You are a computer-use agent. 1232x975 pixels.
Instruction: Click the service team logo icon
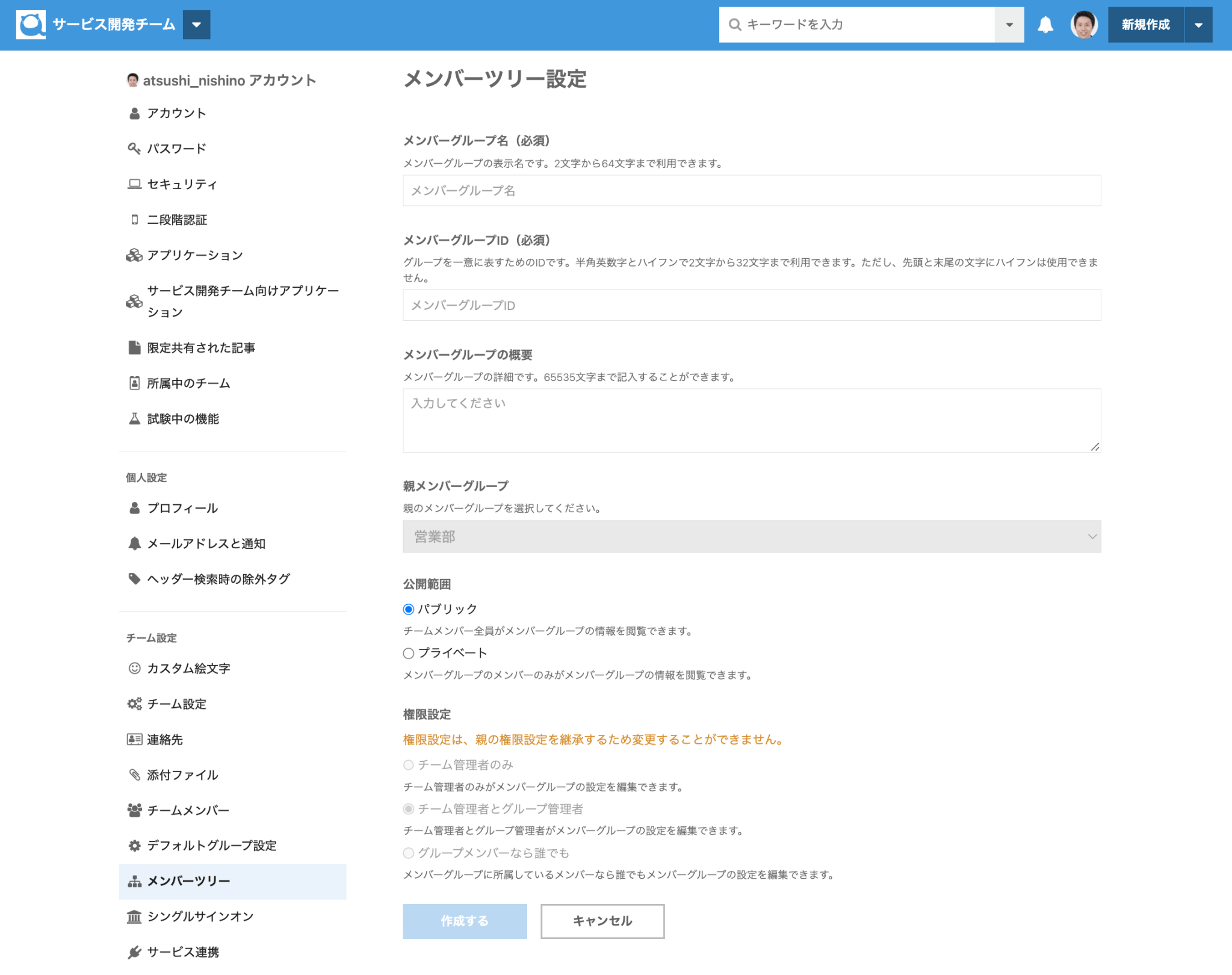coord(31,25)
